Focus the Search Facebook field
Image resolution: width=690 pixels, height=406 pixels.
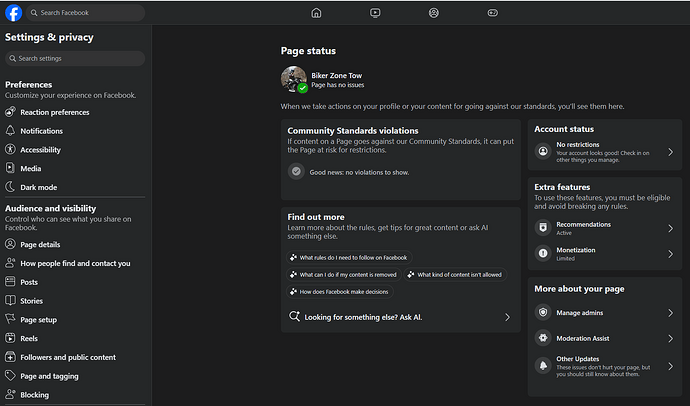pyautogui.click(x=86, y=13)
